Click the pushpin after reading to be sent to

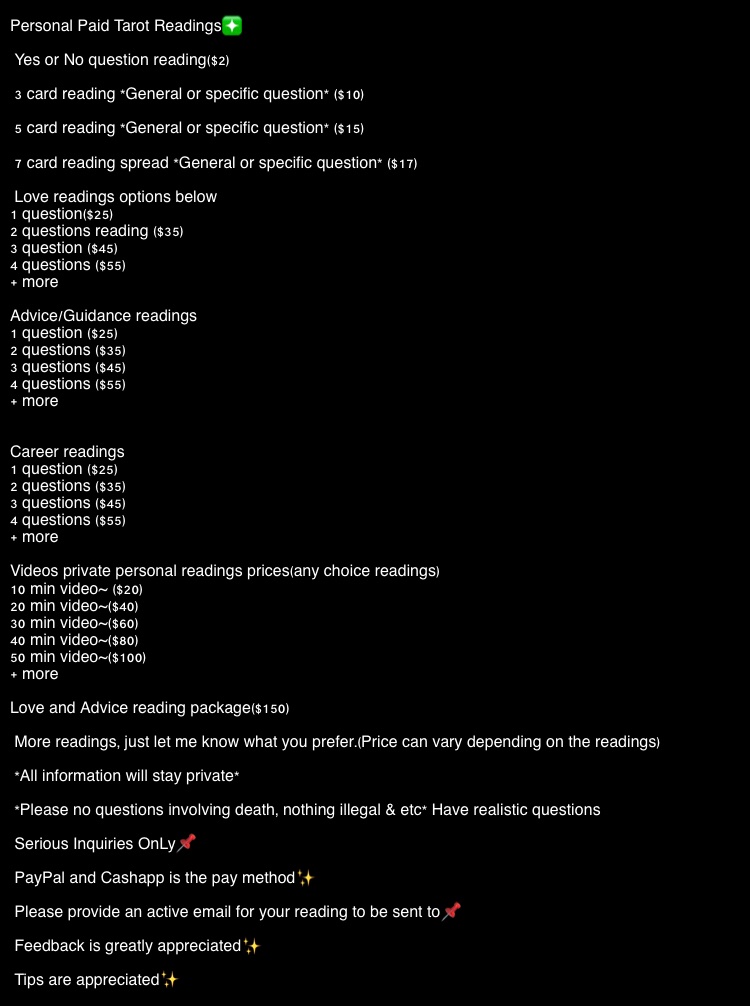click(x=452, y=911)
